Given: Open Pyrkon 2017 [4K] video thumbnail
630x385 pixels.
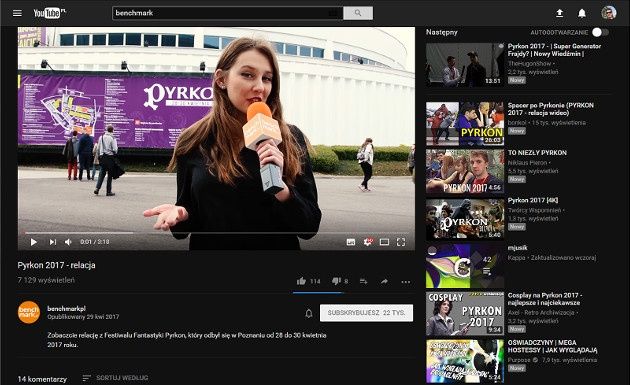Looking at the screenshot, I should pyautogui.click(x=465, y=219).
